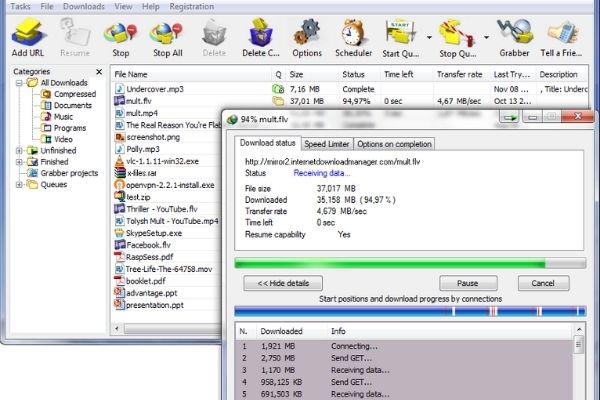Launch the Grabber tool icon
Image resolution: width=600 pixels, height=400 pixels.
click(x=515, y=32)
